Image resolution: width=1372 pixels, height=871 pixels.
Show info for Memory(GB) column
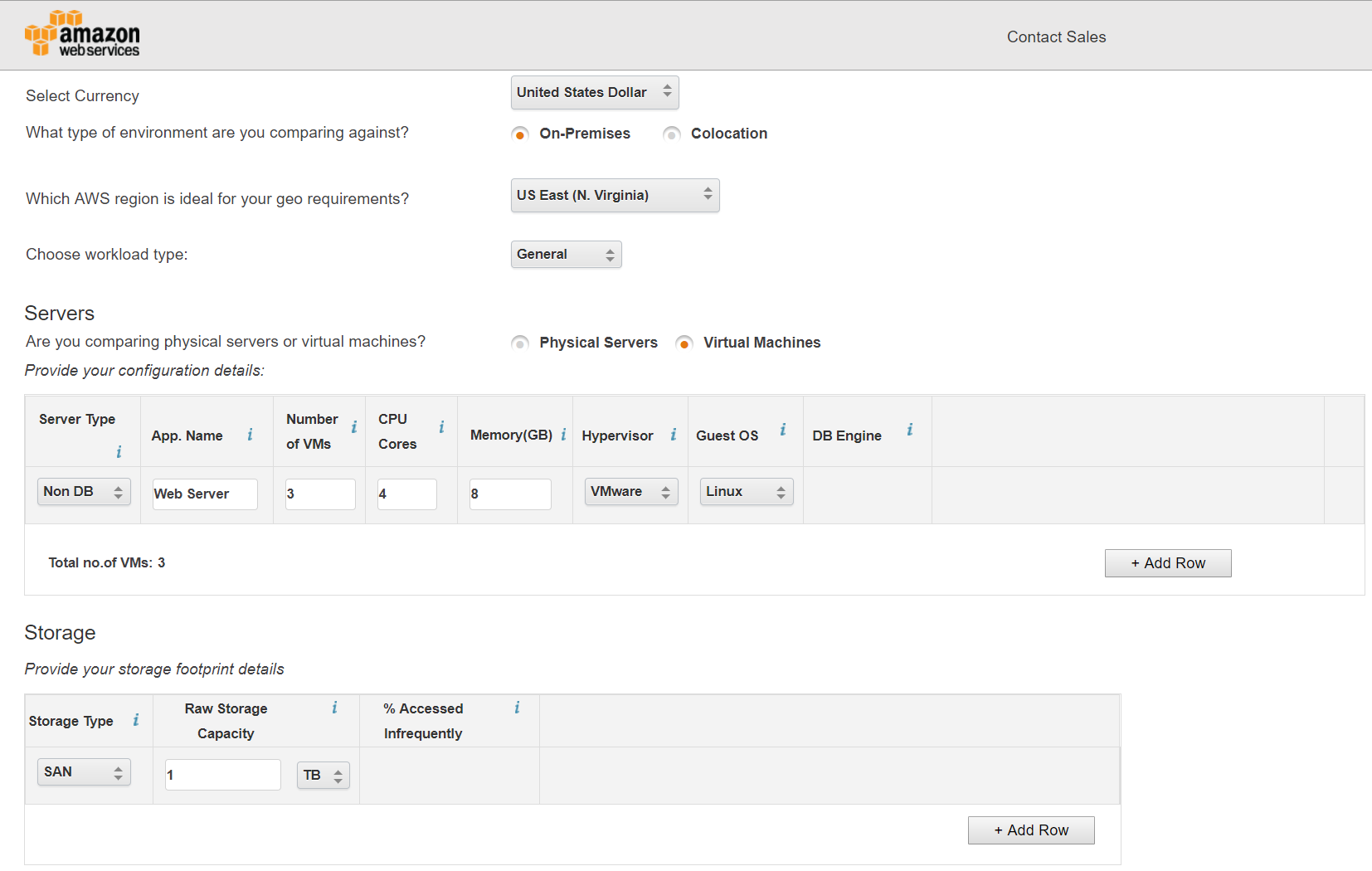[x=563, y=435]
